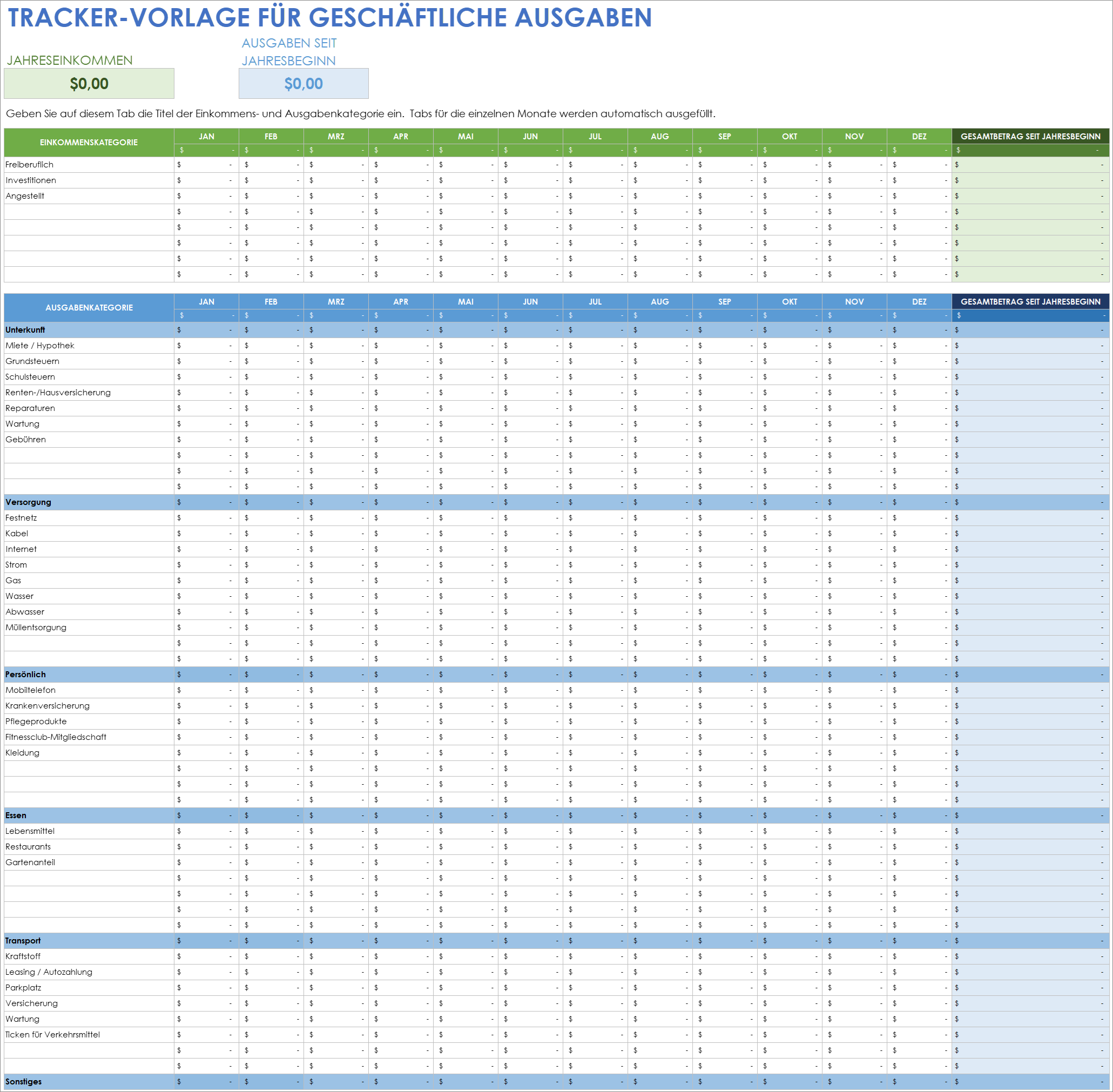The height and width of the screenshot is (1092, 1113).
Task: Select the Gebühren row label
Action: coord(89,440)
